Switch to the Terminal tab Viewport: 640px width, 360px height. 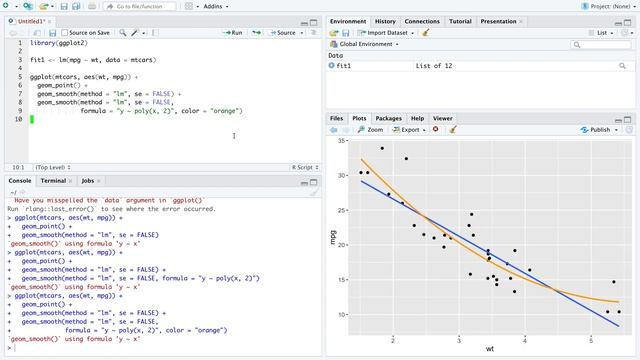pos(53,181)
